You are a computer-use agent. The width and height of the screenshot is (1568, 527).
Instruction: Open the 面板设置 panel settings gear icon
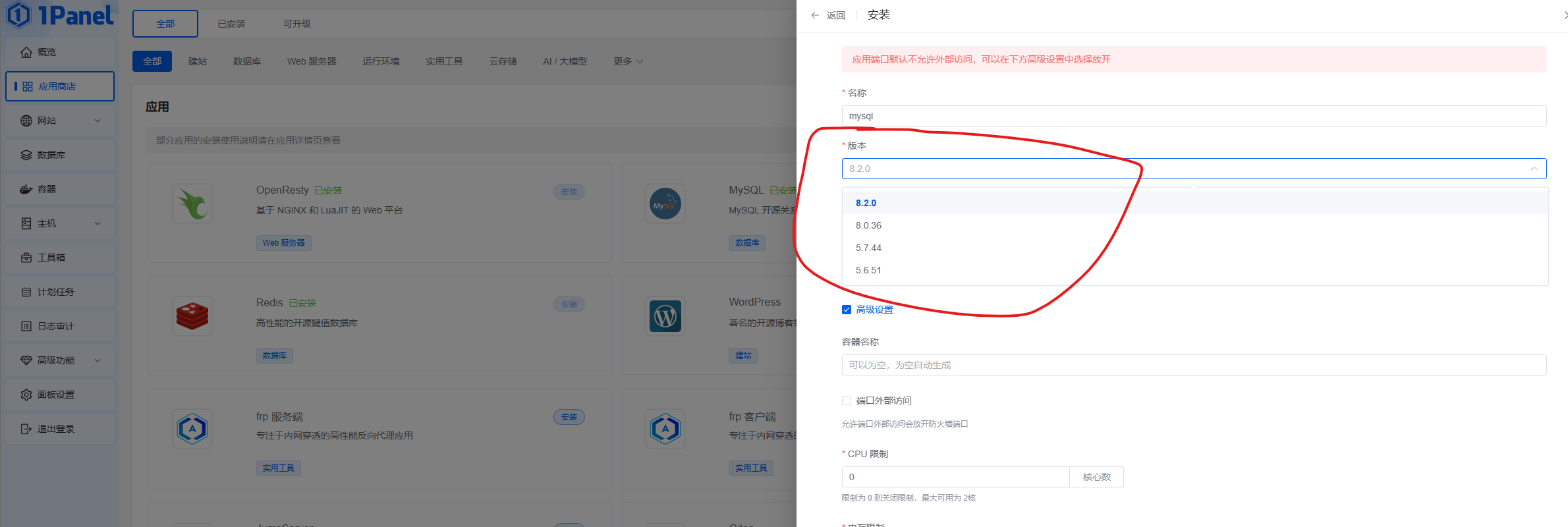click(x=26, y=395)
